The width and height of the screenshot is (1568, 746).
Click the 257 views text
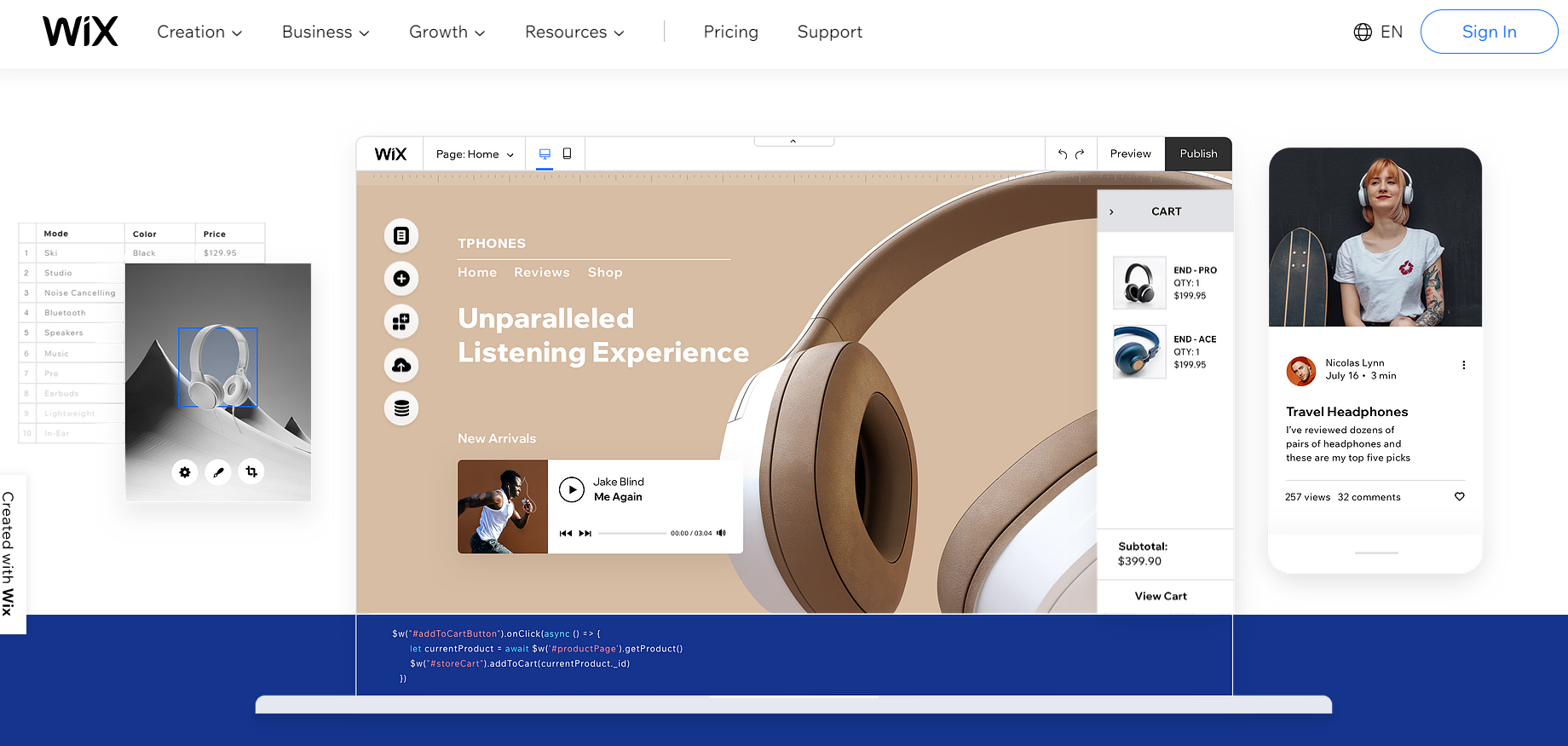pyautogui.click(x=1307, y=497)
